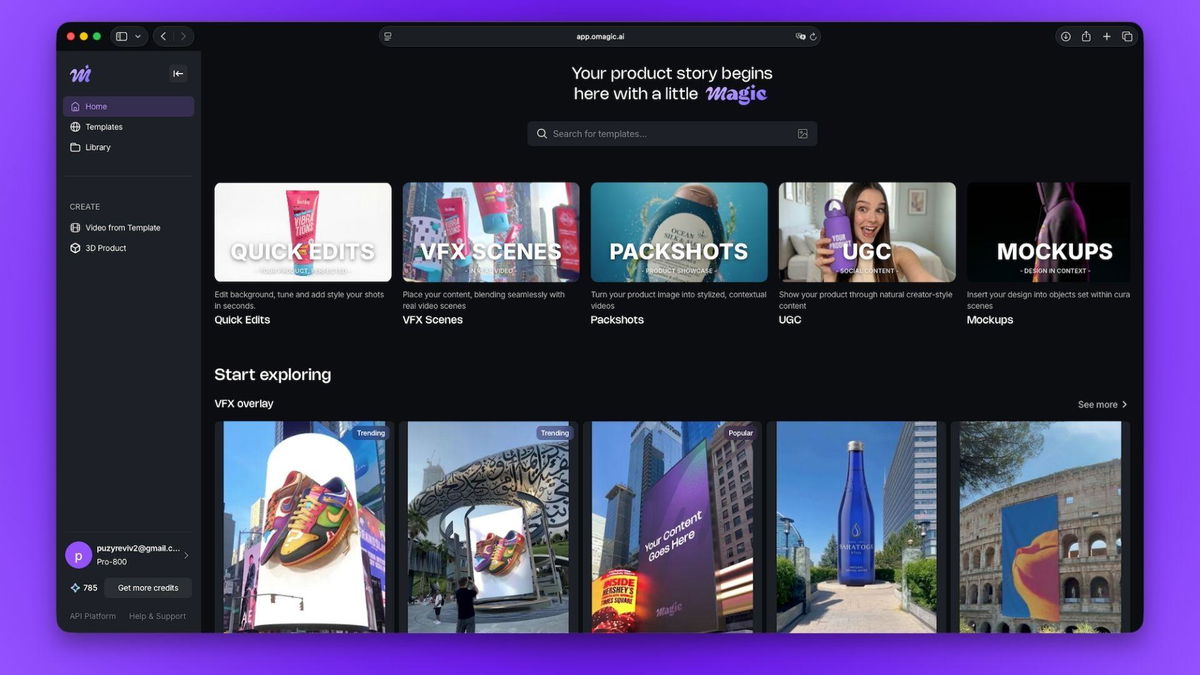The image size is (1200, 675).
Task: Click Get more credits button
Action: (x=148, y=588)
